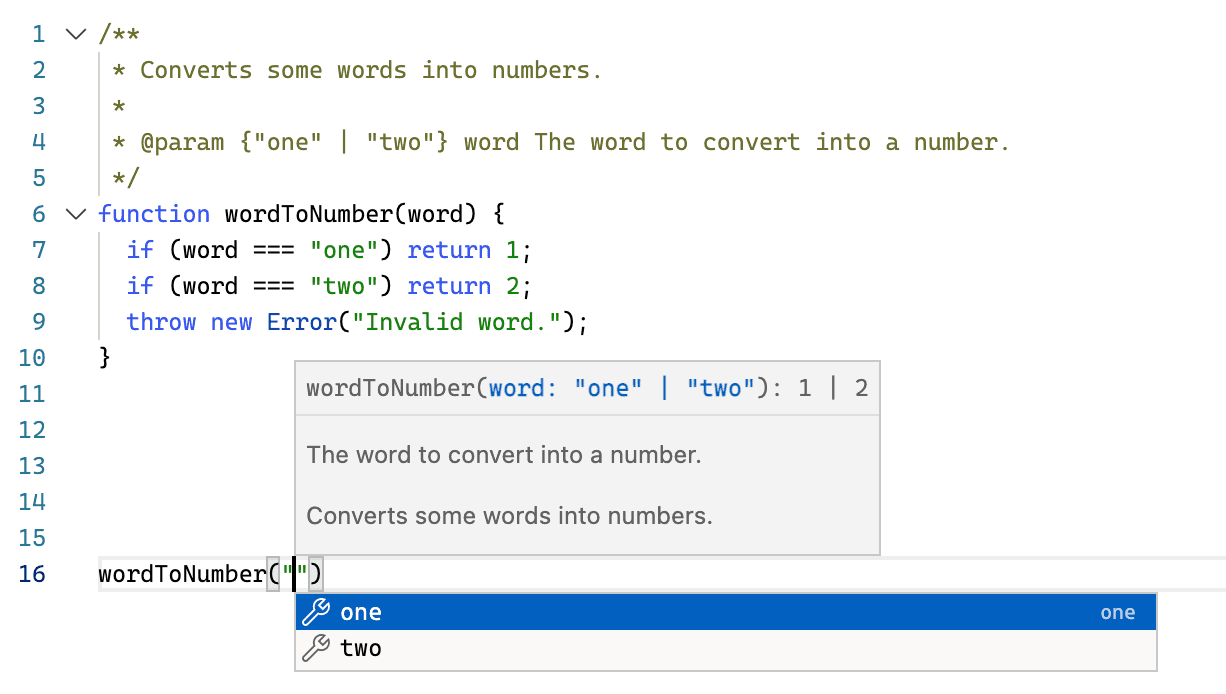The image size is (1226, 694).
Task: Click the throw keyword on line 9
Action: tap(161, 321)
